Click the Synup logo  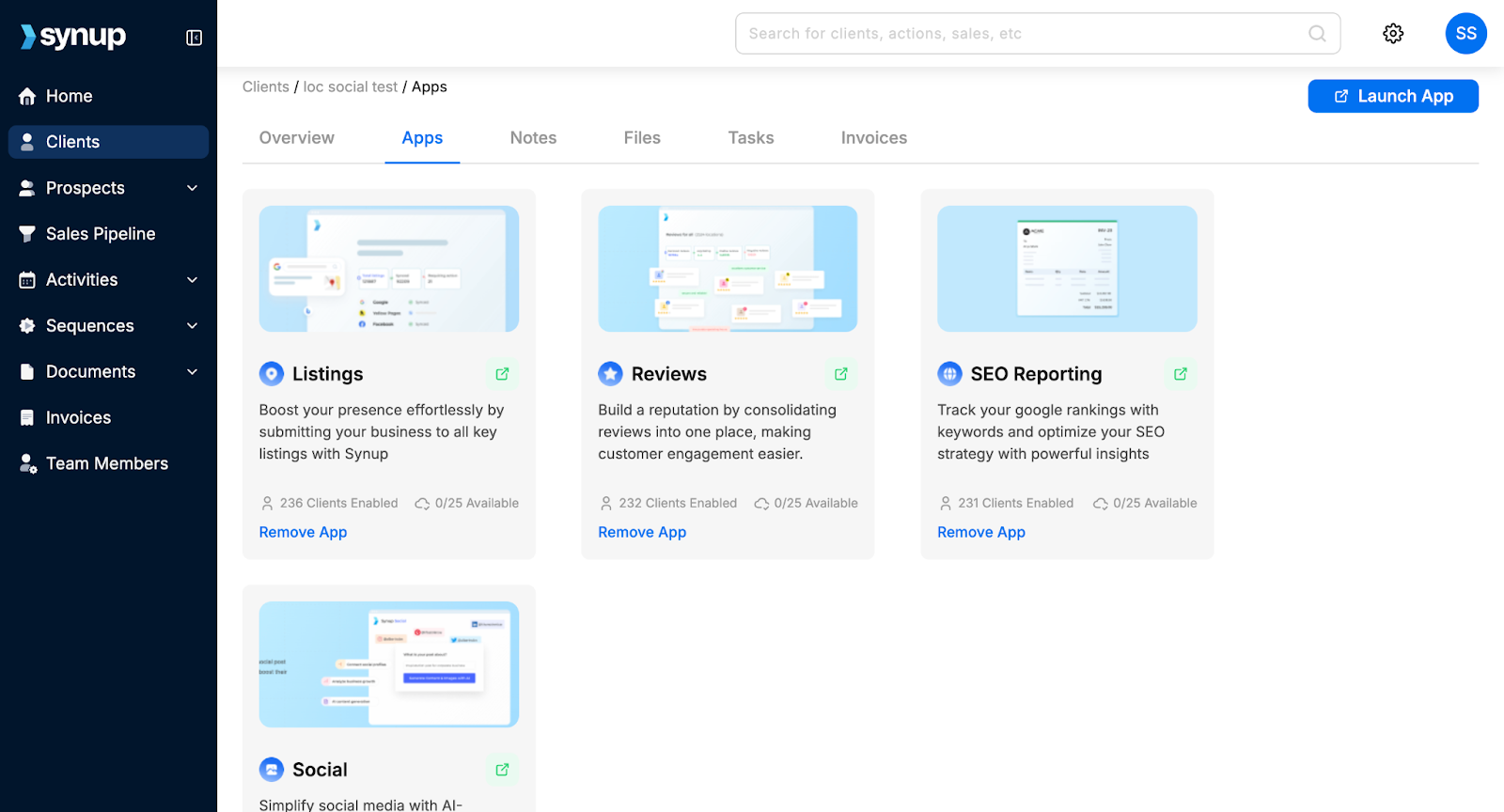tap(73, 37)
